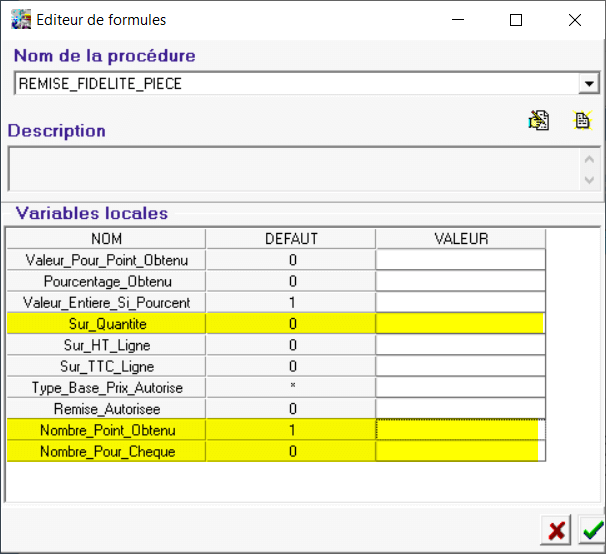Viewport: 606px width, 554px height.
Task: Click the edit procedure icon with pencil
Action: point(539,121)
